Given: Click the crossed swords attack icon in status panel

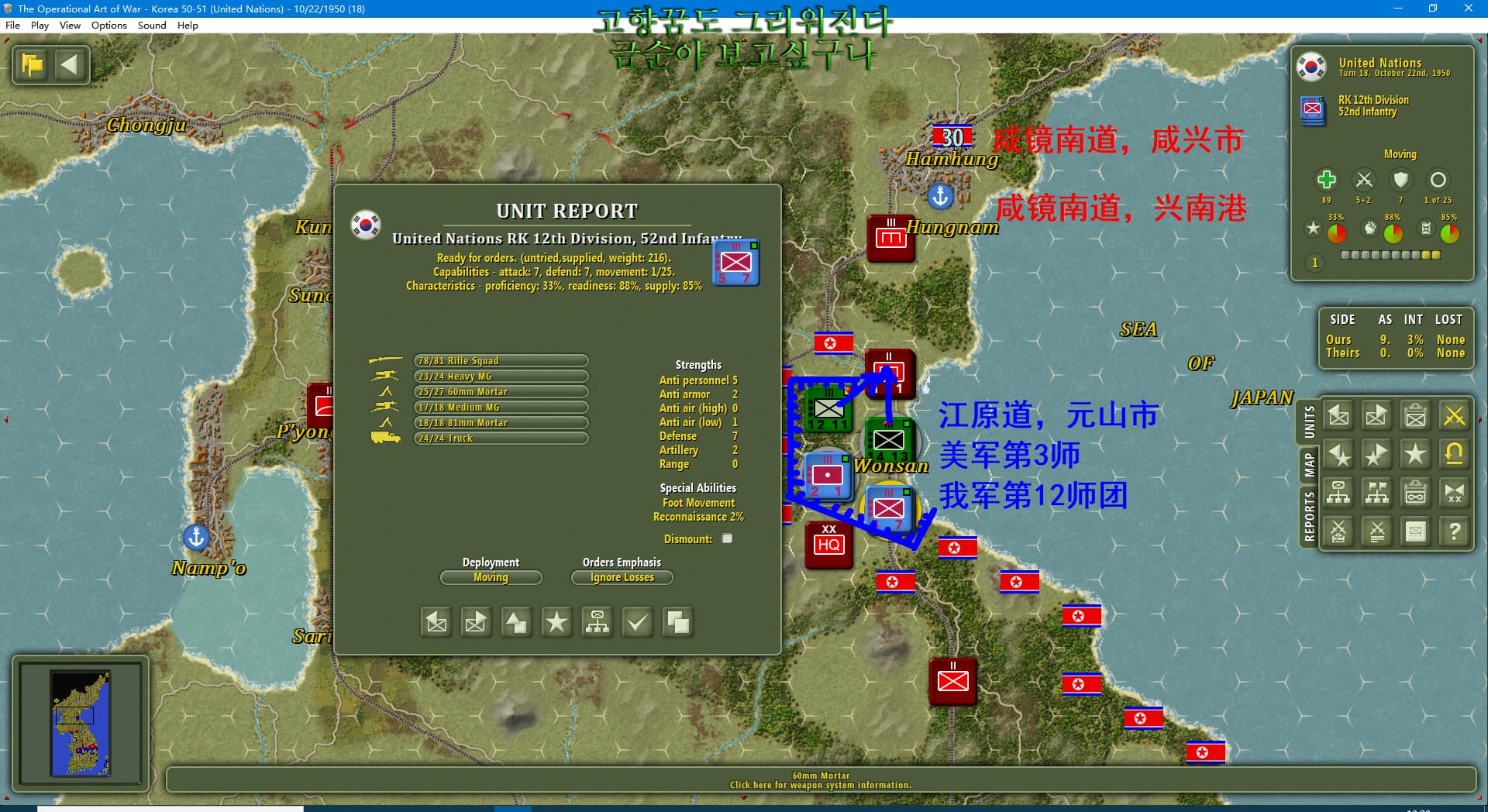Looking at the screenshot, I should coord(1363,180).
